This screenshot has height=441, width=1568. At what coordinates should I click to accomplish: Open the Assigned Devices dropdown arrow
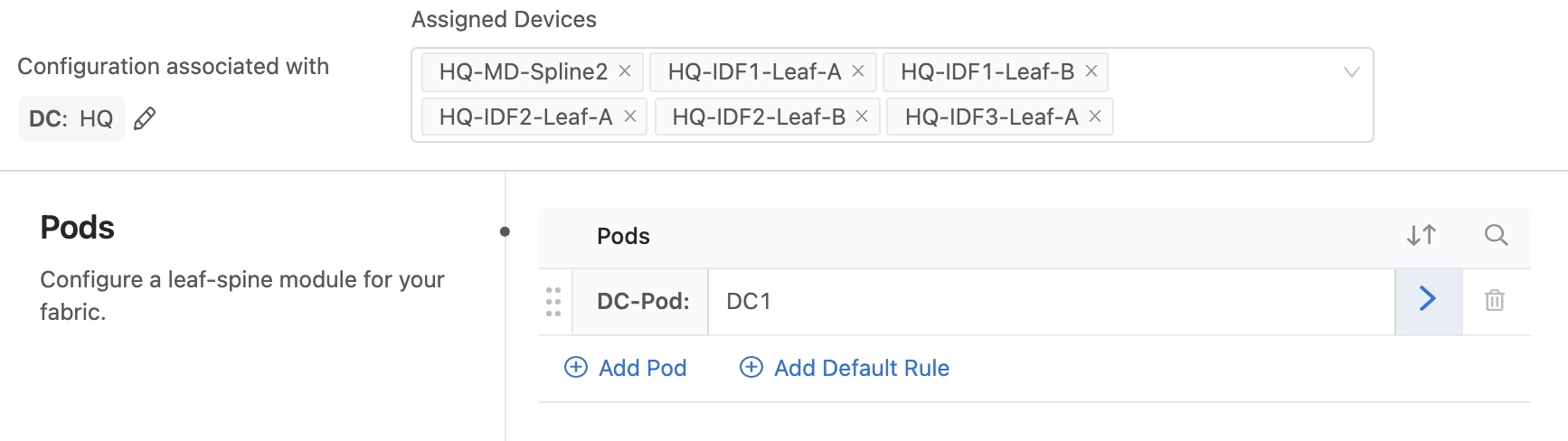pyautogui.click(x=1351, y=72)
